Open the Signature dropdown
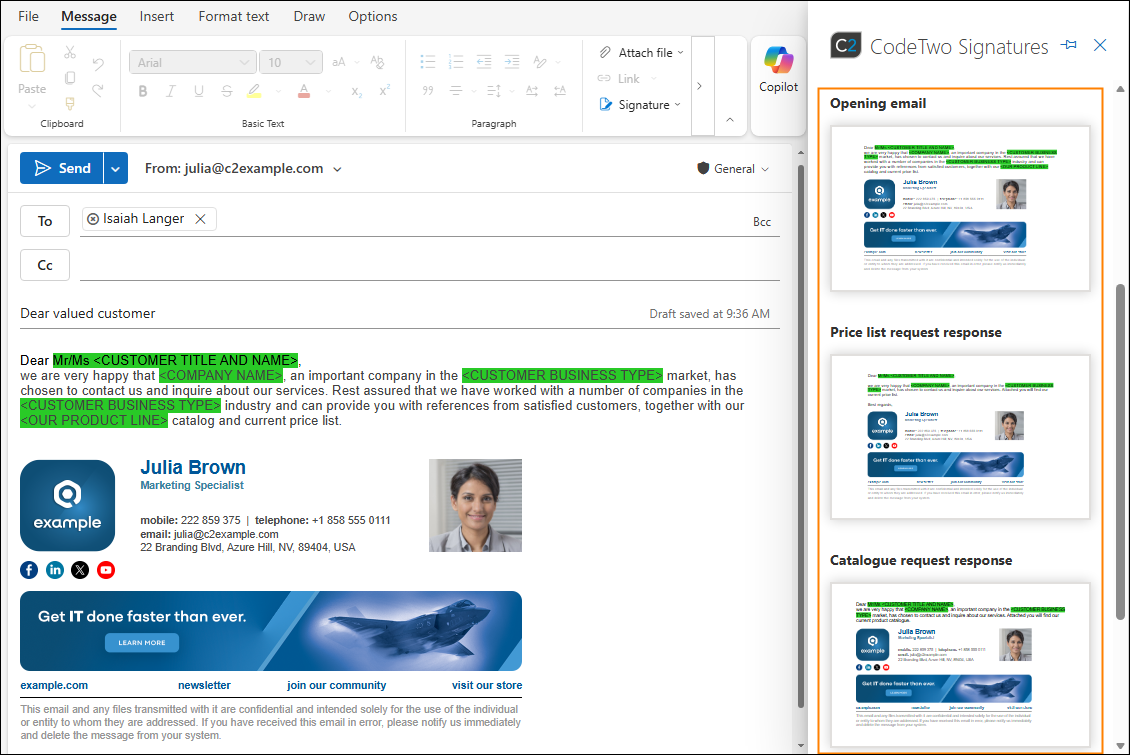 (641, 104)
